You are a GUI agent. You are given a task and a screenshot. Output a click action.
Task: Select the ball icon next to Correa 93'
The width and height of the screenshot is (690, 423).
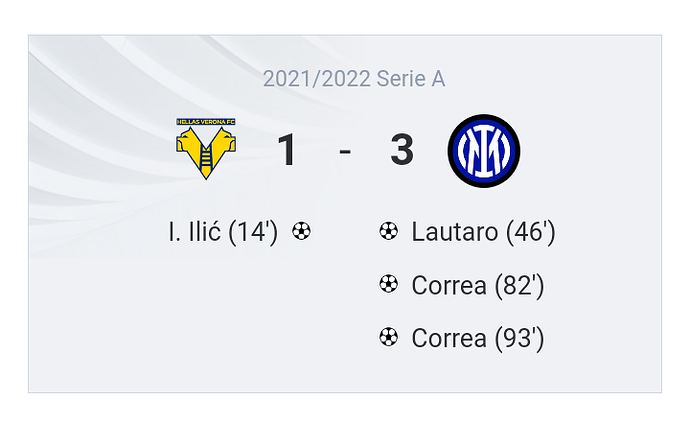389,338
